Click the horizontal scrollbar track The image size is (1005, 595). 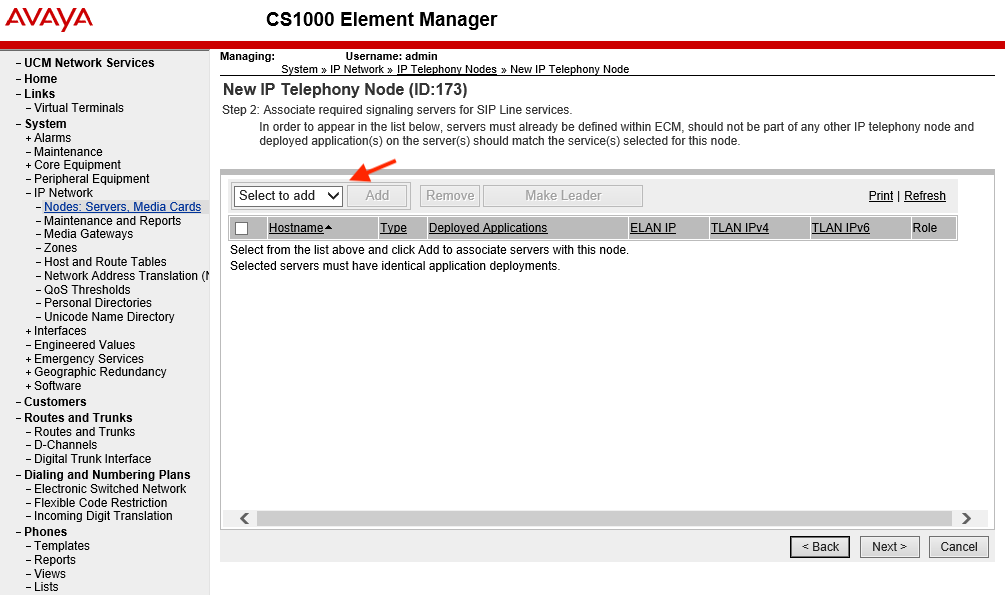click(x=604, y=518)
